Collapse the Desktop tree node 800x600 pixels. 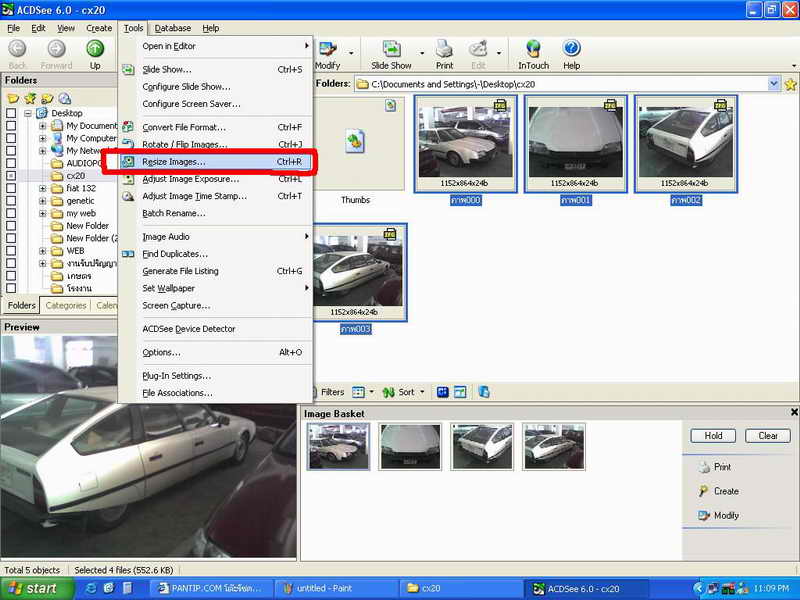coord(28,113)
